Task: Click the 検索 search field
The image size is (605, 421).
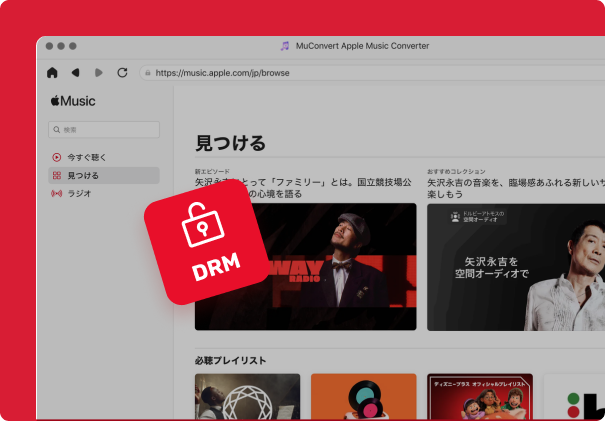Action: click(104, 130)
